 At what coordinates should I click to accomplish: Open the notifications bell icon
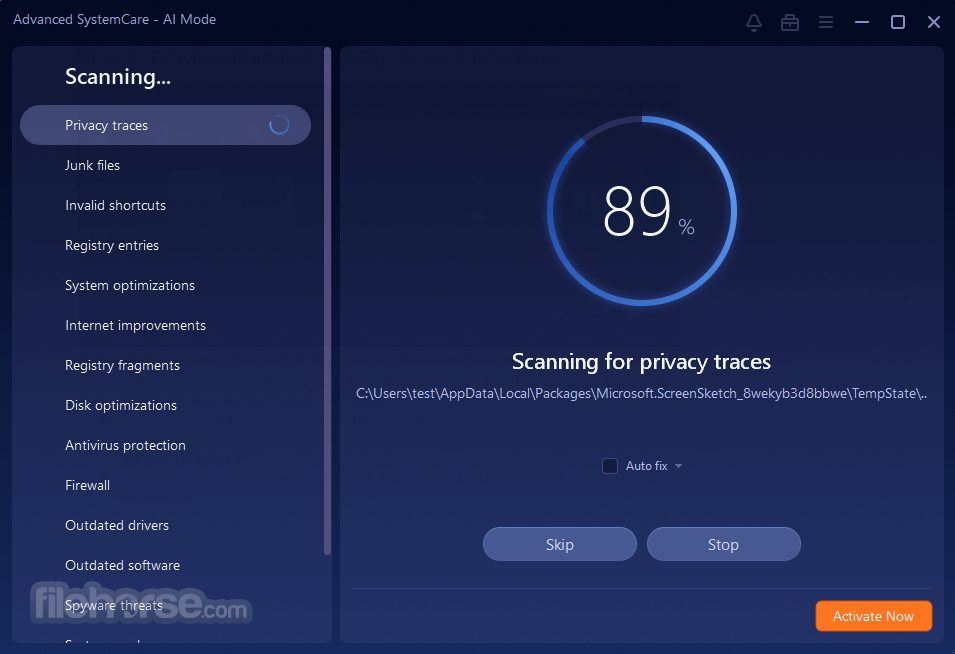coord(754,23)
